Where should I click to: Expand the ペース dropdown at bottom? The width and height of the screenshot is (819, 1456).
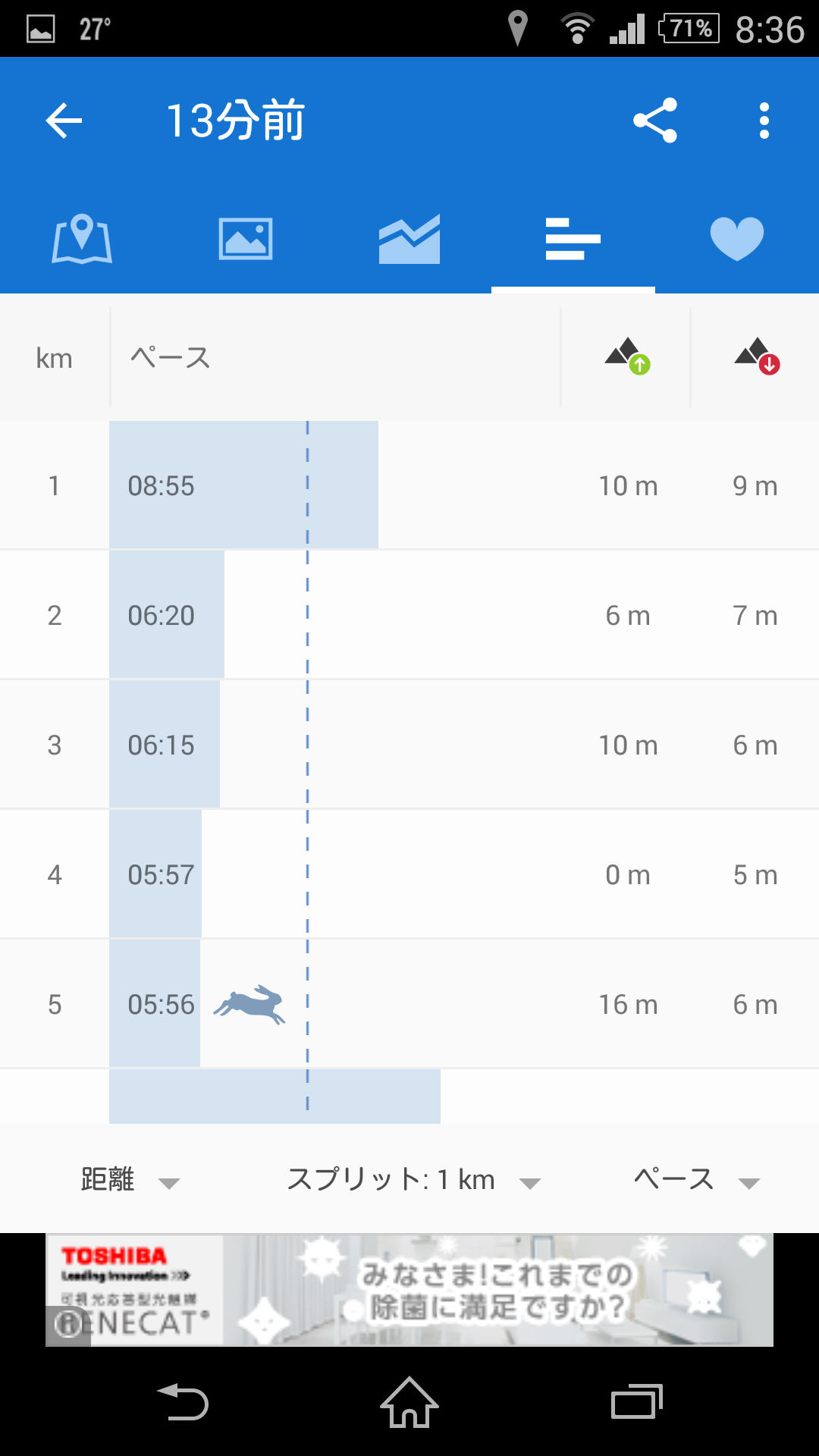click(696, 1180)
